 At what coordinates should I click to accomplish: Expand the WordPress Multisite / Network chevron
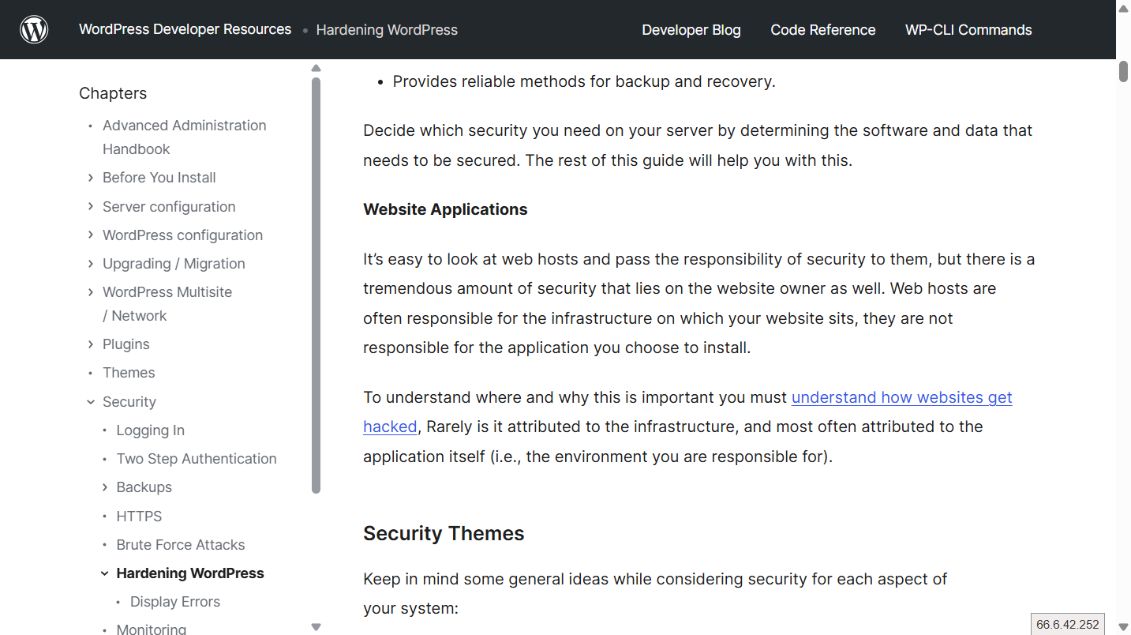[x=90, y=292]
